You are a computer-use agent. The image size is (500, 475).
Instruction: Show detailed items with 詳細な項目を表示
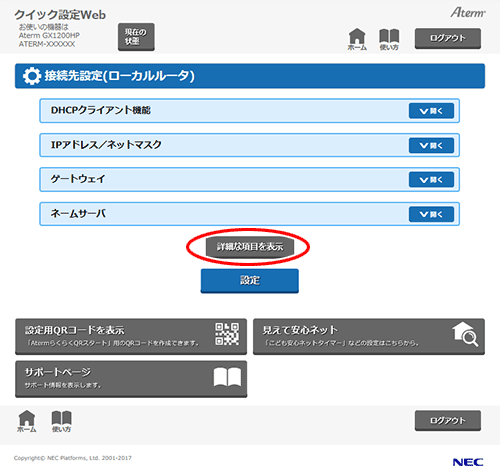coord(250,247)
